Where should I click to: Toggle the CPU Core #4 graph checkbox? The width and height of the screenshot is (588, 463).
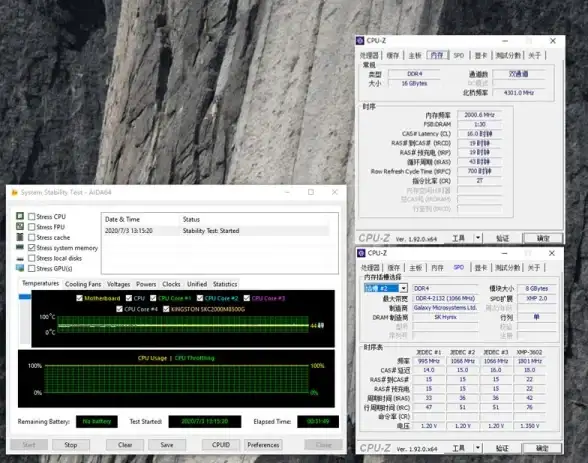119,309
